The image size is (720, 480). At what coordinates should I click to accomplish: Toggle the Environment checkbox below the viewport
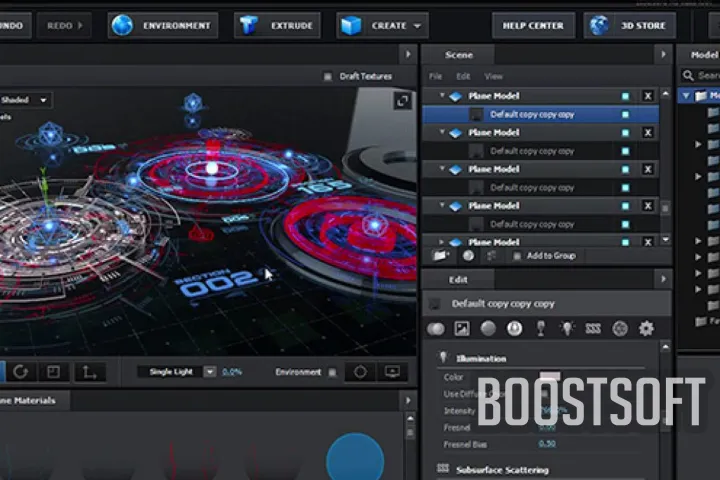[x=332, y=373]
